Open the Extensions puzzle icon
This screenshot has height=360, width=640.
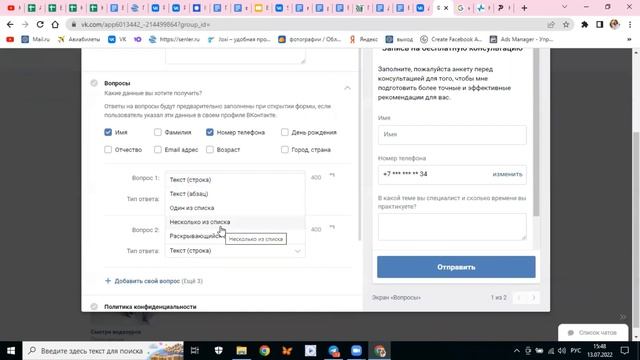coord(584,24)
